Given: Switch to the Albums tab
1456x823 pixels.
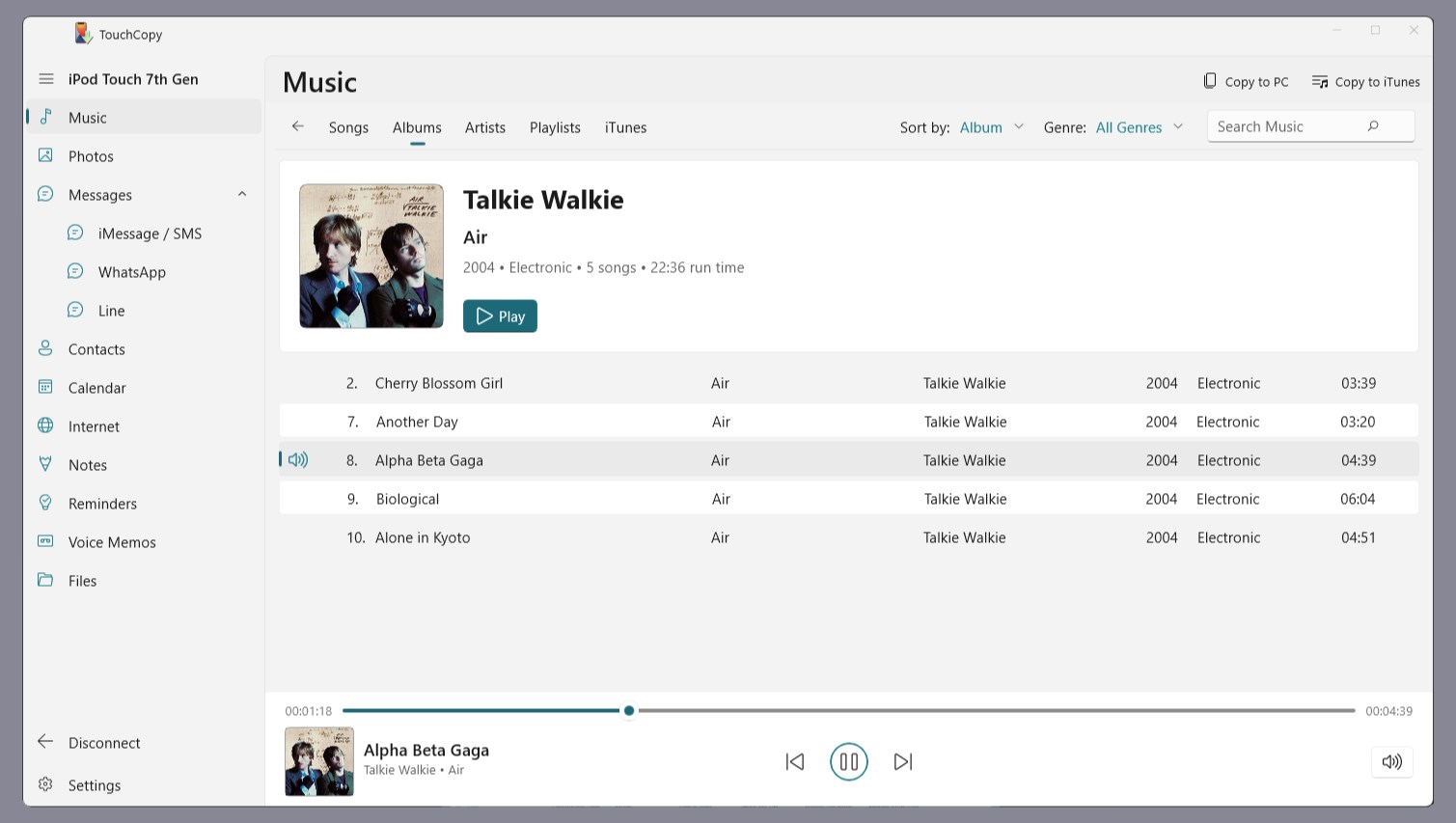Looking at the screenshot, I should point(417,127).
